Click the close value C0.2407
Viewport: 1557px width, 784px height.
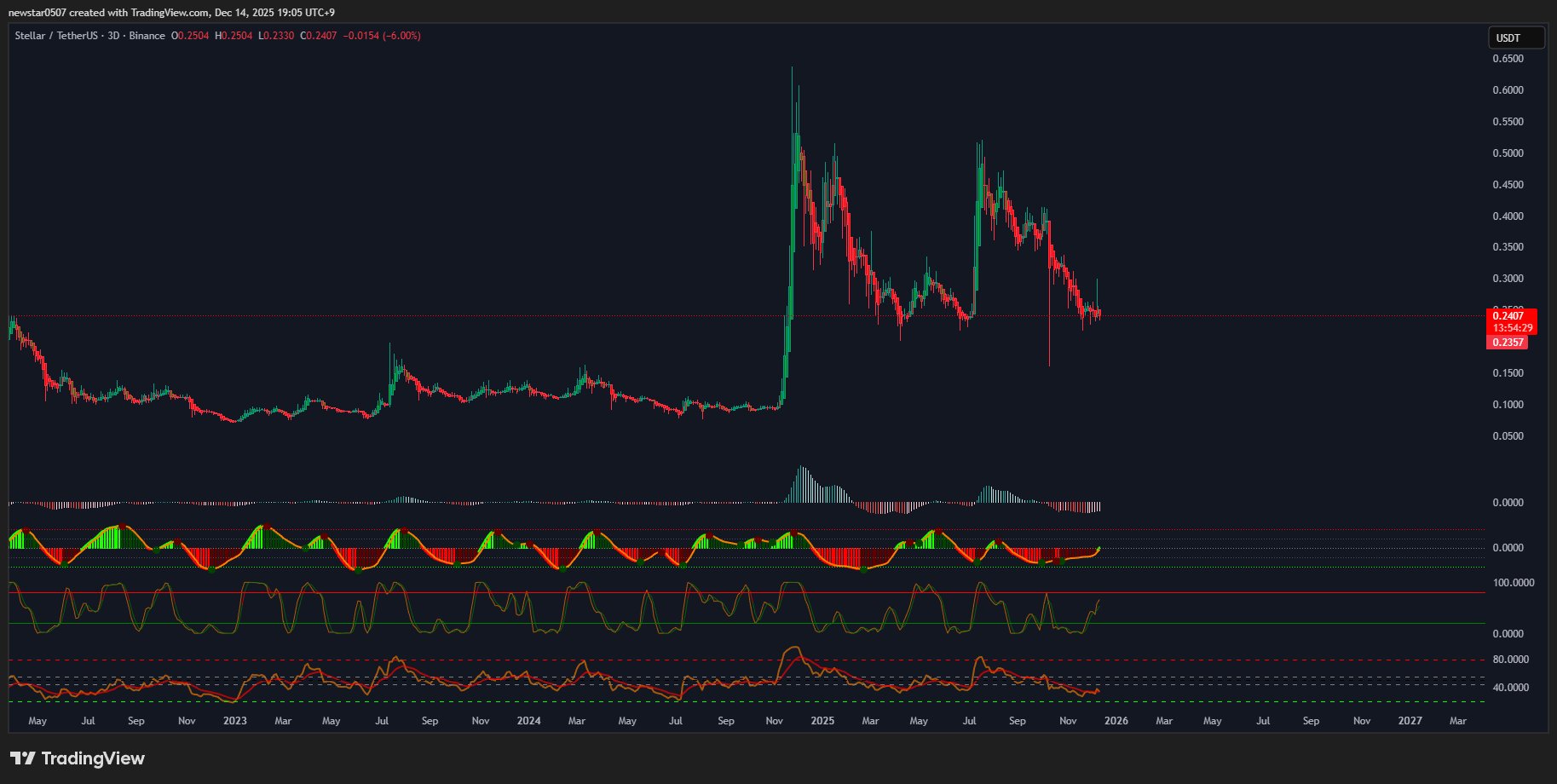point(319,36)
